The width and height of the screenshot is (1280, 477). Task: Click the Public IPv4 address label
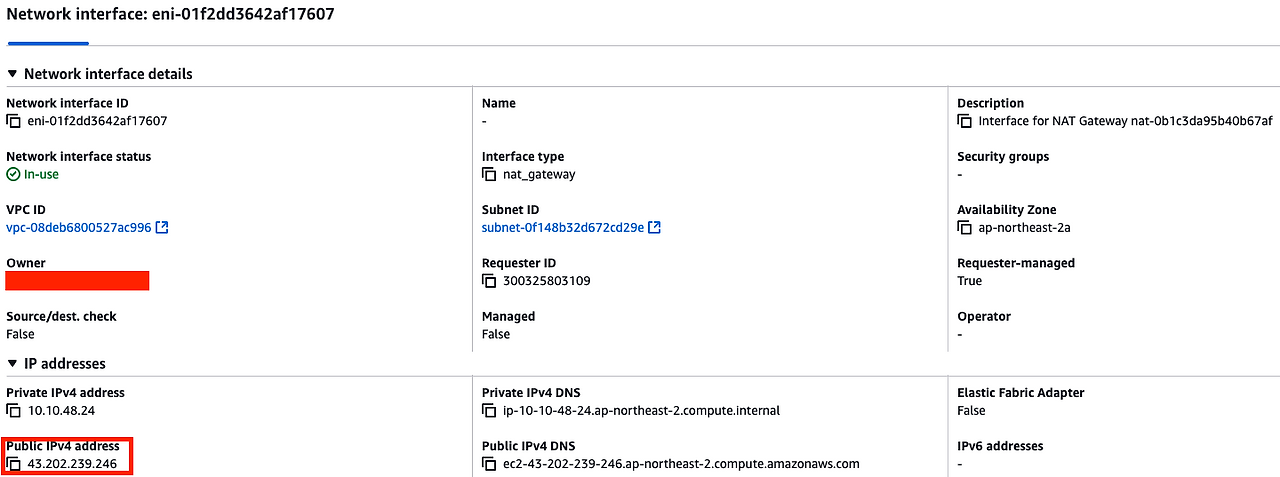pos(63,446)
